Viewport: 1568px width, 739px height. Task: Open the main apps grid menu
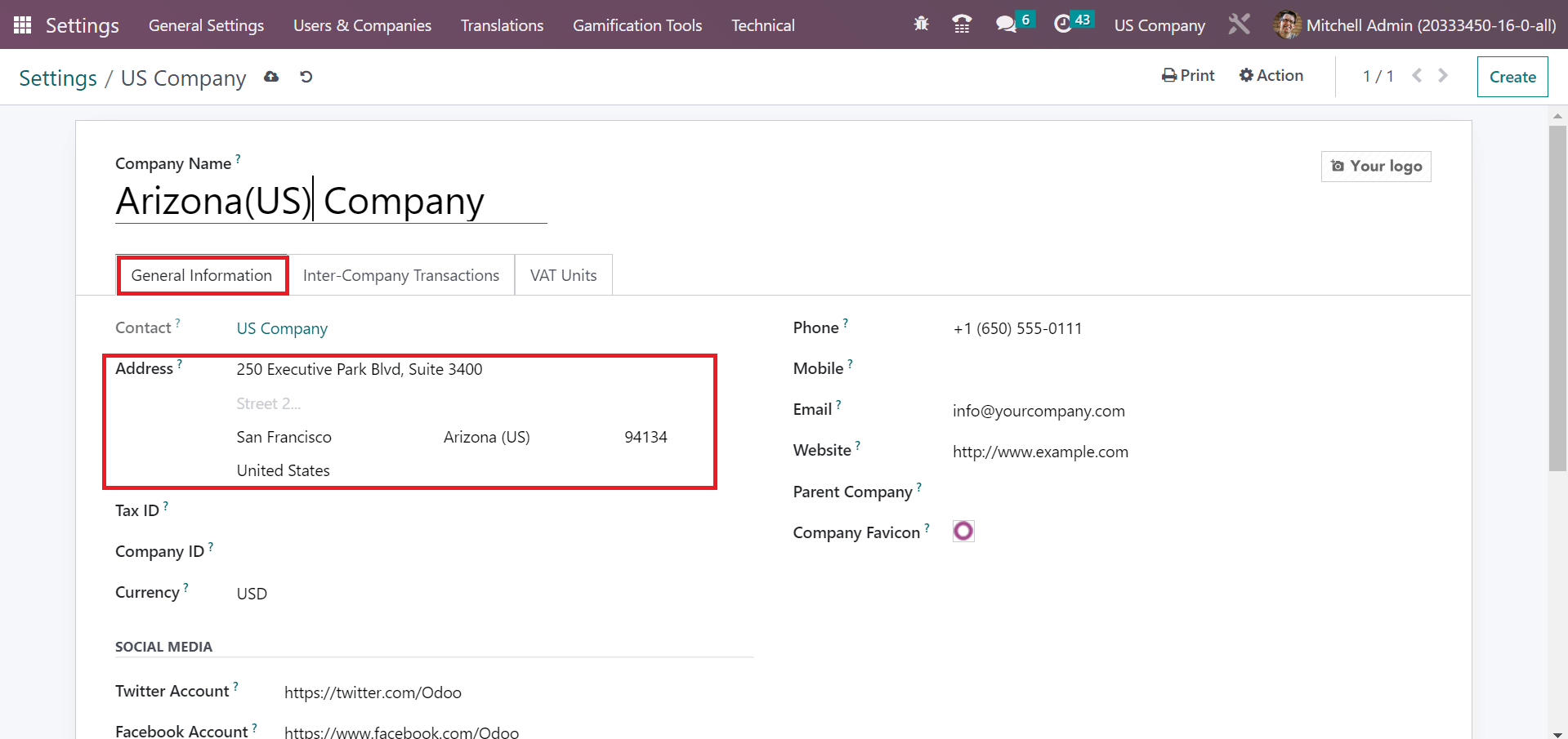pos(22,24)
